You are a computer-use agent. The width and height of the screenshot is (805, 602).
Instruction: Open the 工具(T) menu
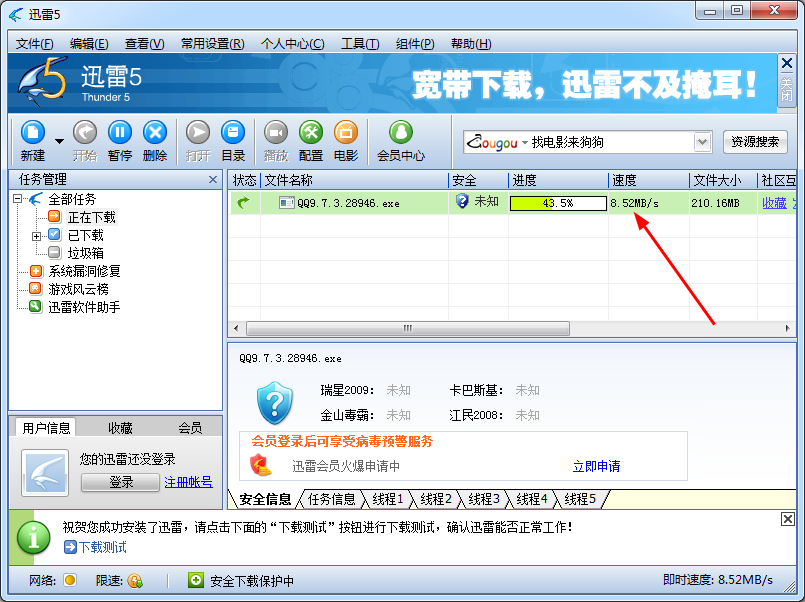pyautogui.click(x=360, y=44)
